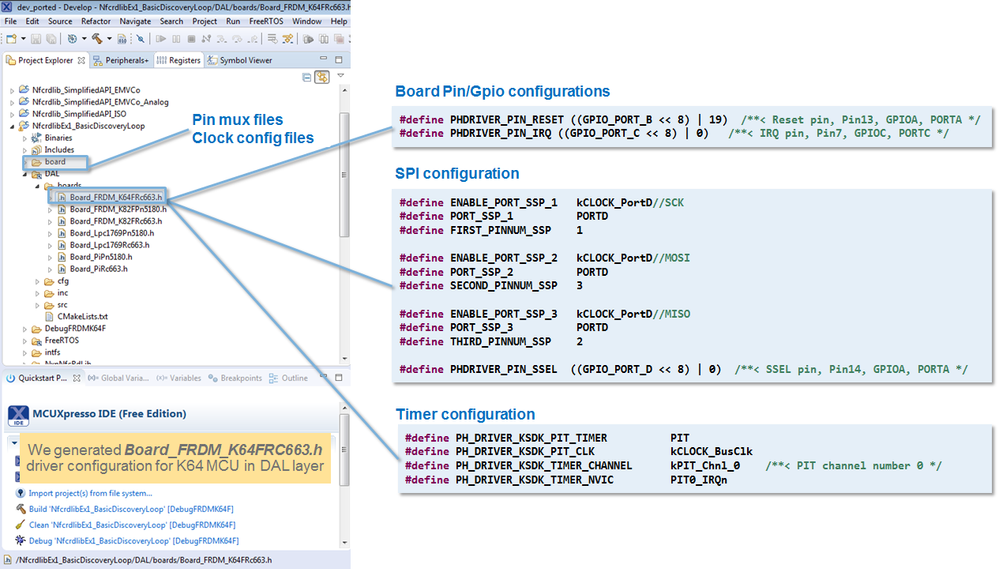Click Clean 'NfcrdlibEx1_BasicDiscoveryLoop' link
999x569 pixels.
132,525
